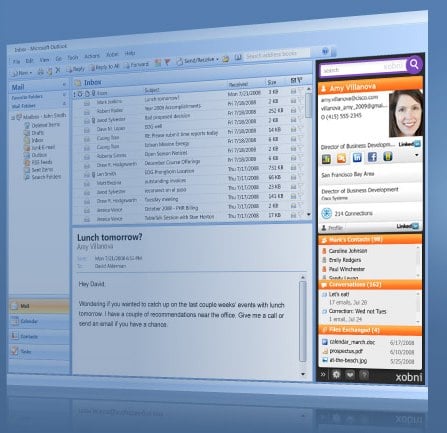Collapse the Mail Folders section
This screenshot has width=447, height=433.
(x=64, y=104)
